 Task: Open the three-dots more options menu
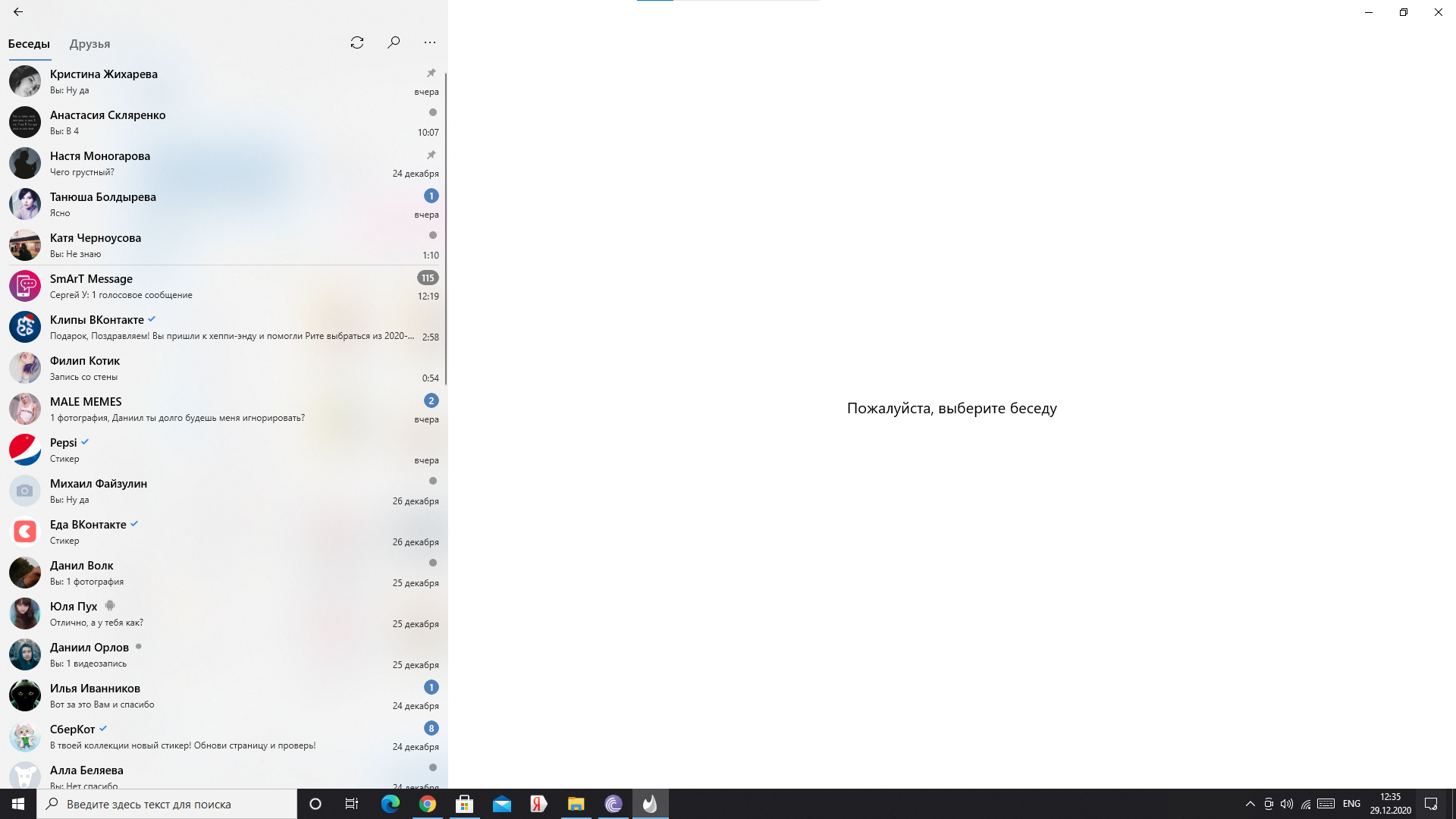[x=430, y=42]
